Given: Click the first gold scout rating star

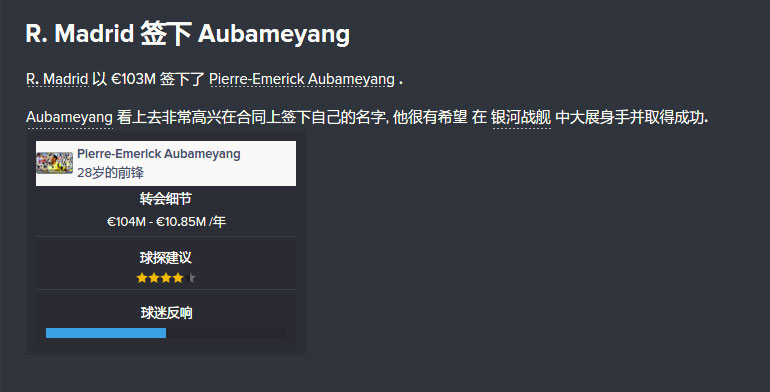Looking at the screenshot, I should pyautogui.click(x=142, y=278).
